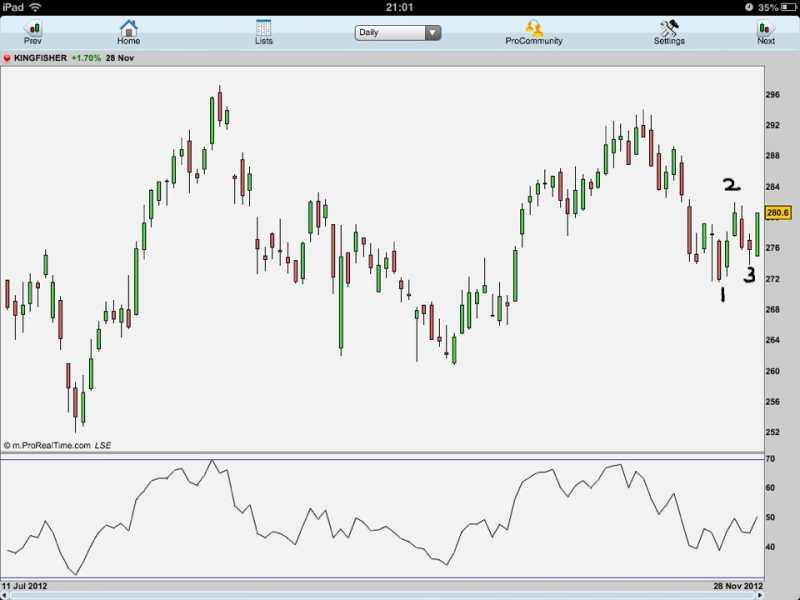Go to the previous chart with Prev
The width and height of the screenshot is (800, 600).
[x=33, y=32]
